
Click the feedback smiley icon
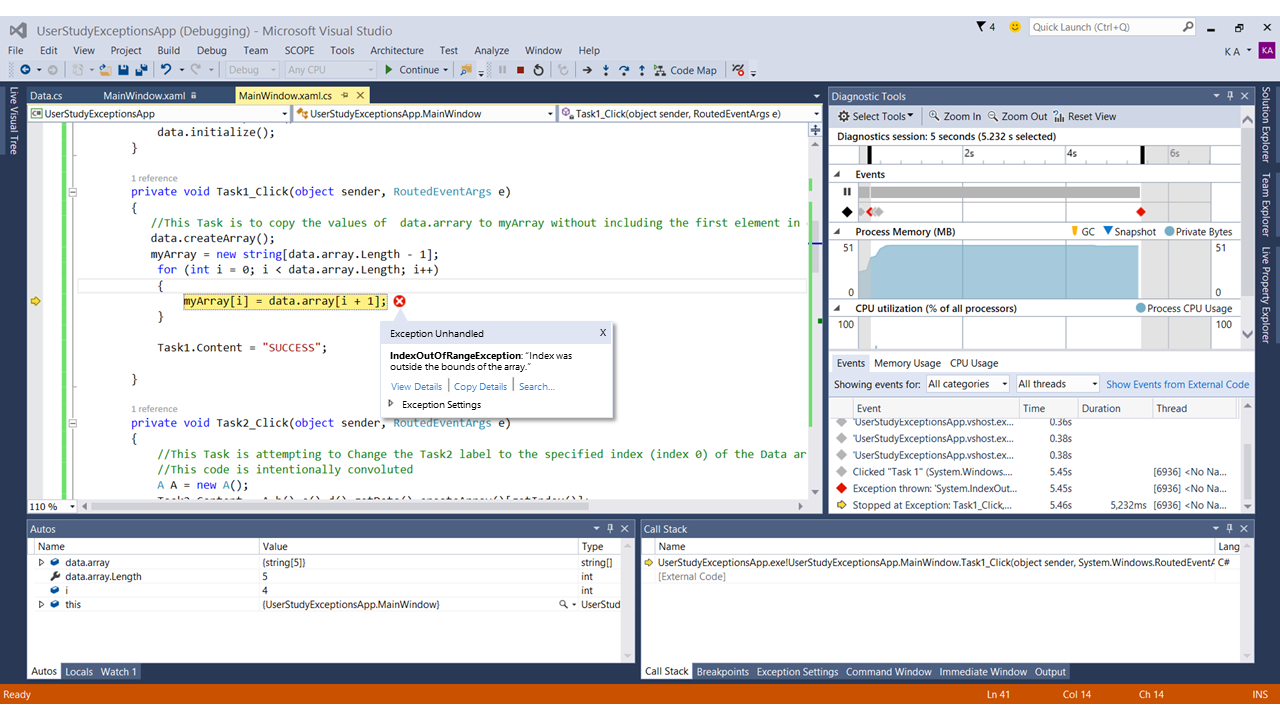1015,27
